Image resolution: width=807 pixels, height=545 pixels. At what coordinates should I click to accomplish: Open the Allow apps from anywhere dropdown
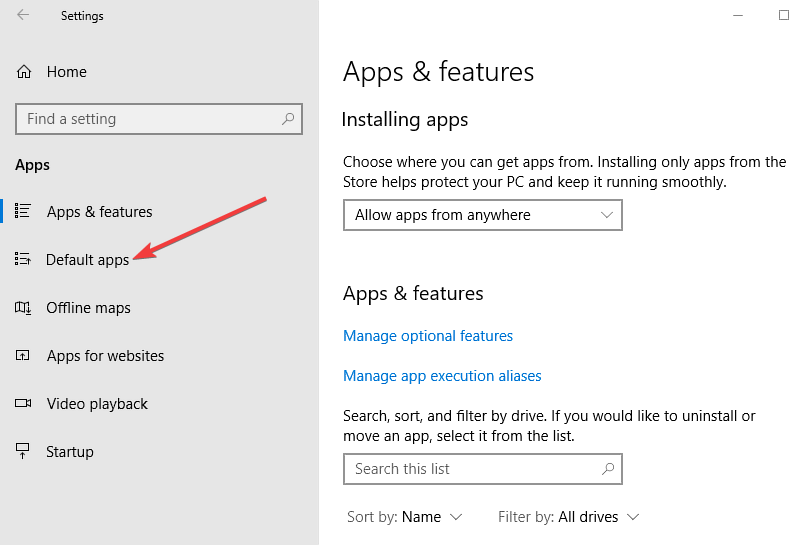coord(483,215)
